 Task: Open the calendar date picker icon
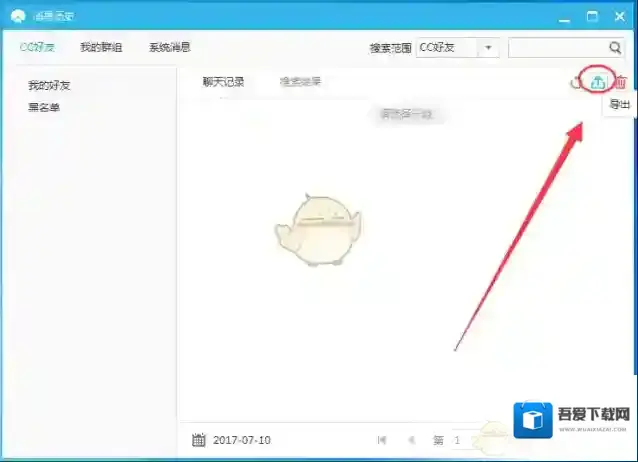click(x=199, y=440)
